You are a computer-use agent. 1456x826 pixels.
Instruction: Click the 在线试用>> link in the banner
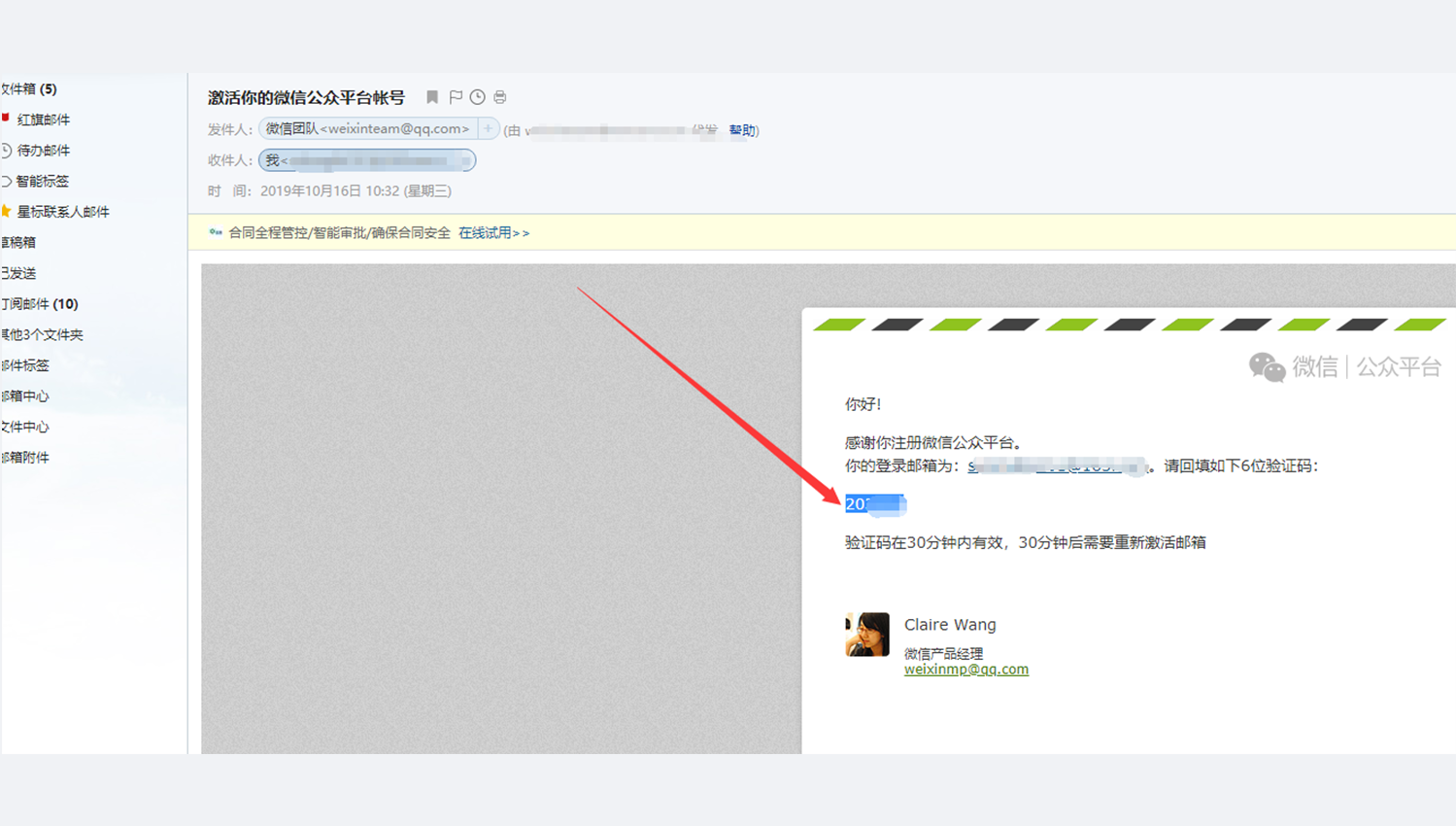click(494, 233)
